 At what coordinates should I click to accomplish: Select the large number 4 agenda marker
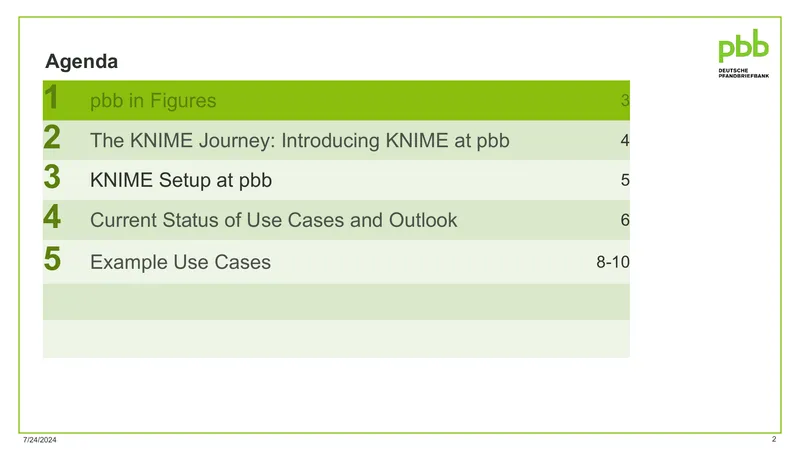tap(52, 217)
